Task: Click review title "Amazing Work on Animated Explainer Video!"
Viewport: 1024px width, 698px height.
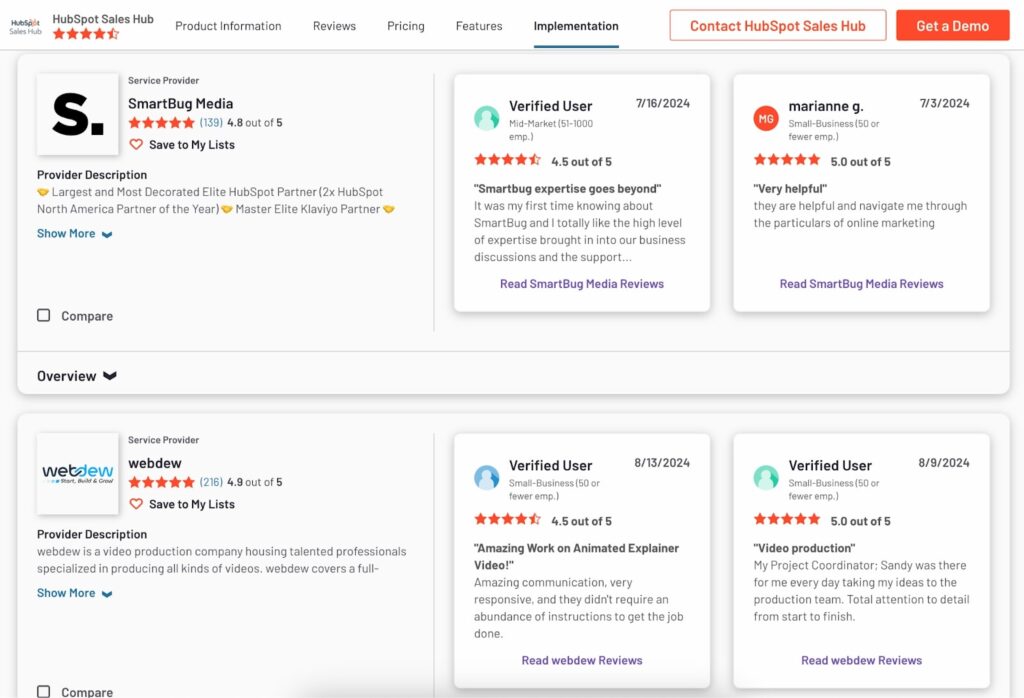Action: point(577,556)
